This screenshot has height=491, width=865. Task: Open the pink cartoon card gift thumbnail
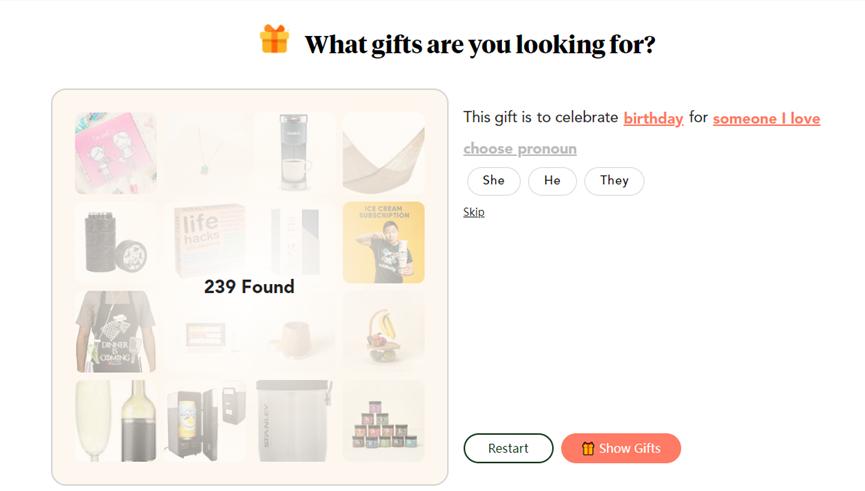(x=115, y=153)
